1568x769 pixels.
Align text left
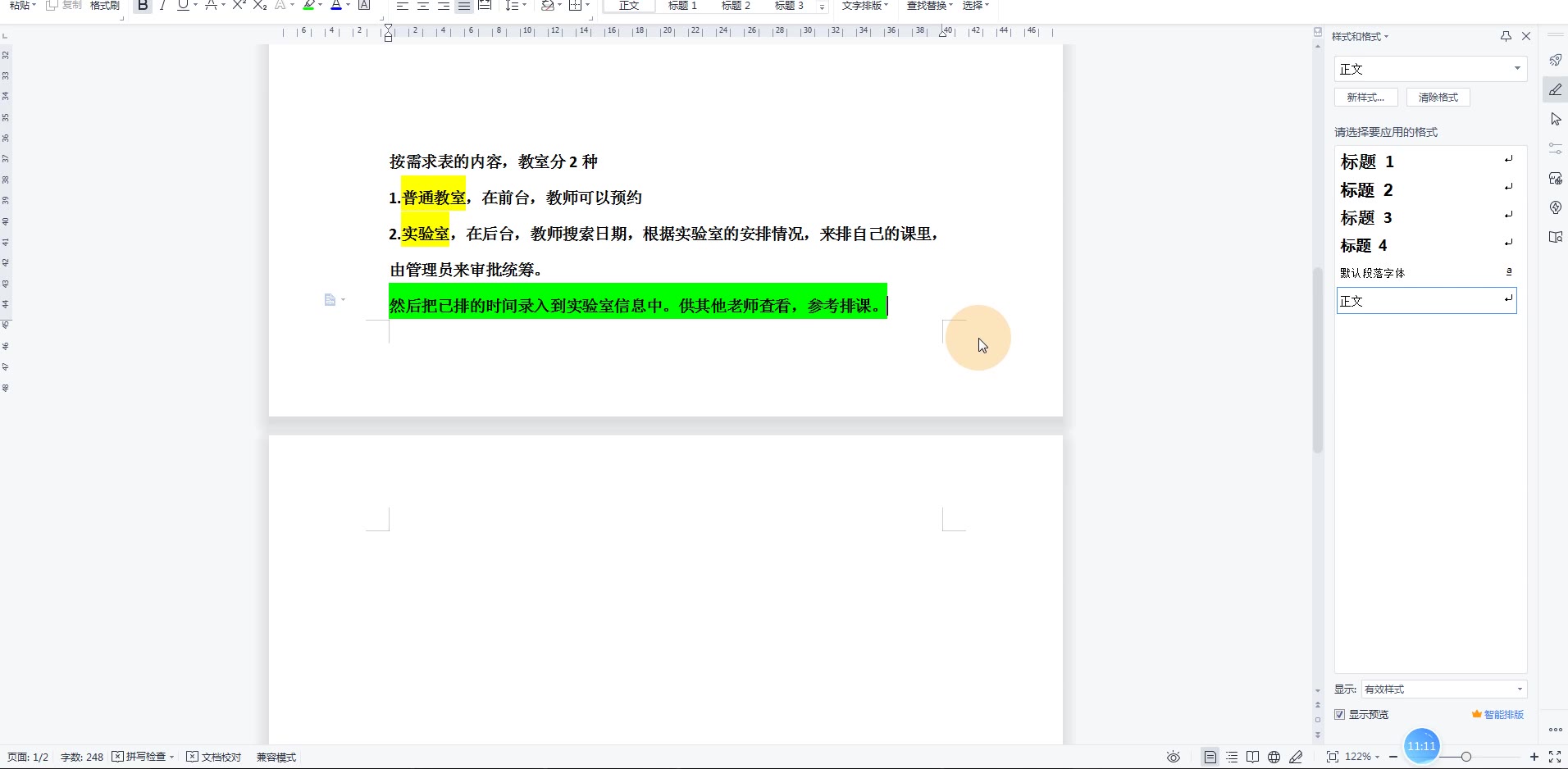coord(403,5)
